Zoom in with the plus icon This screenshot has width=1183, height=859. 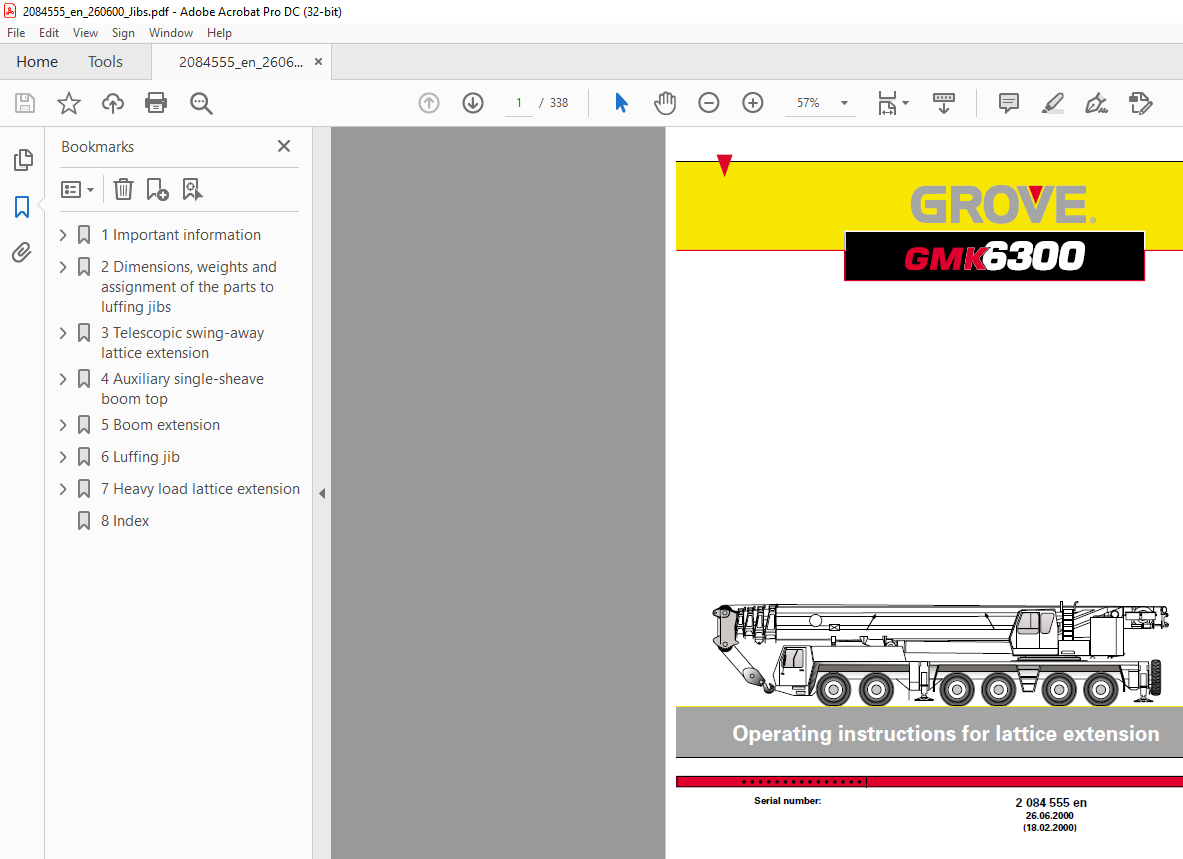point(753,103)
